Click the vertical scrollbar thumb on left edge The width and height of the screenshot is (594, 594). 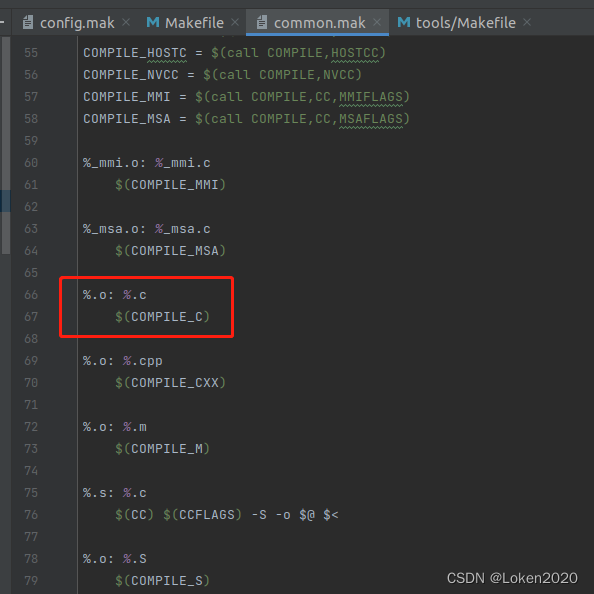tap(6, 145)
